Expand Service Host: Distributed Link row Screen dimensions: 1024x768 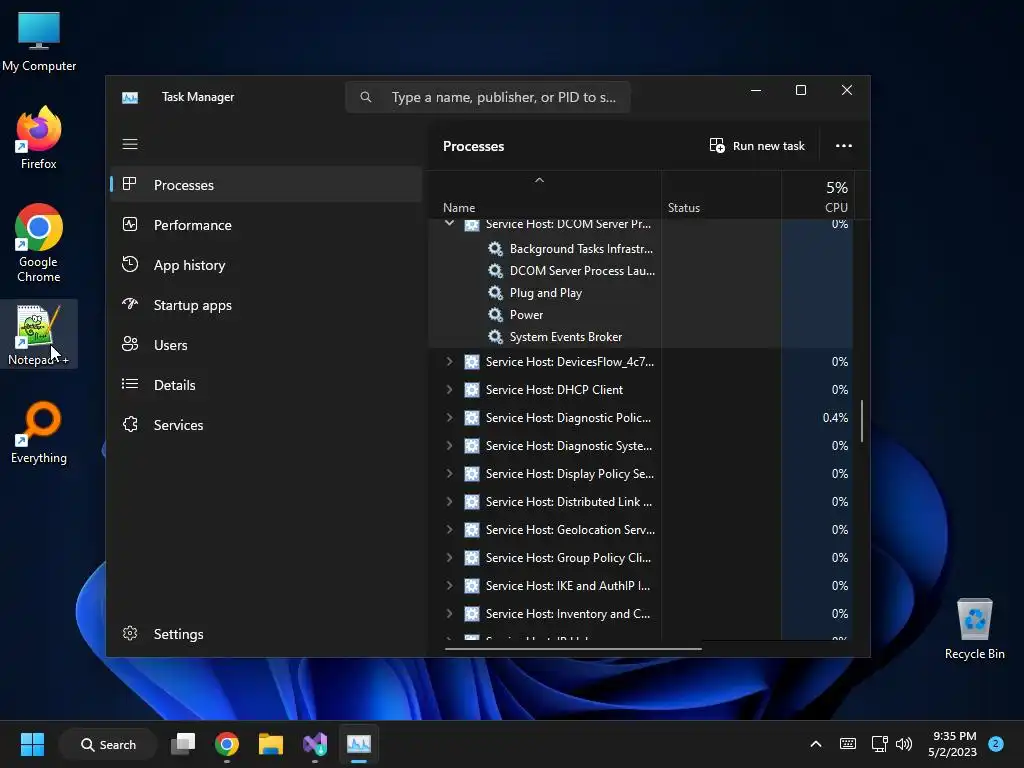click(449, 502)
